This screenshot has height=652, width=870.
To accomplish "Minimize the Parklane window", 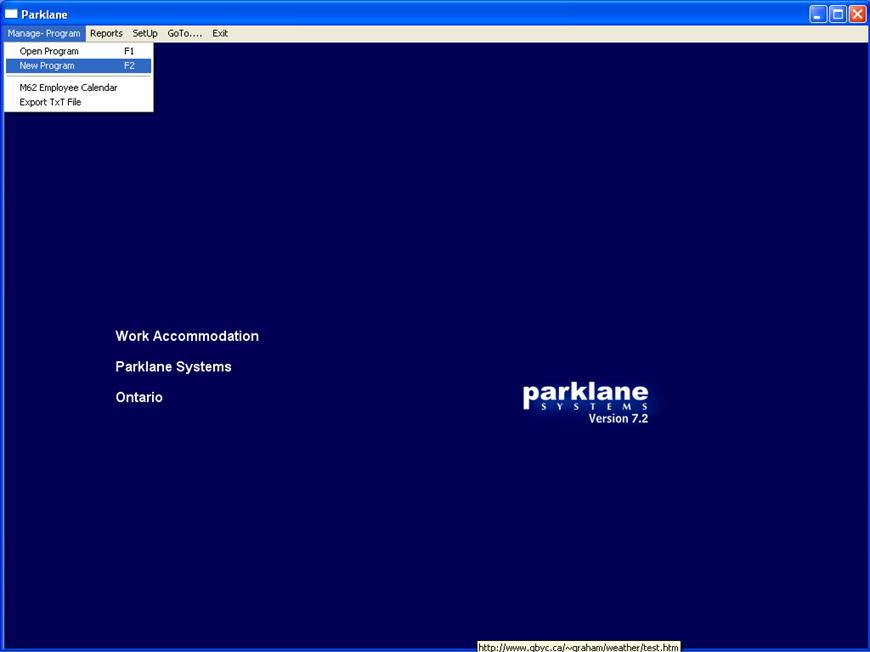I will 818,14.
